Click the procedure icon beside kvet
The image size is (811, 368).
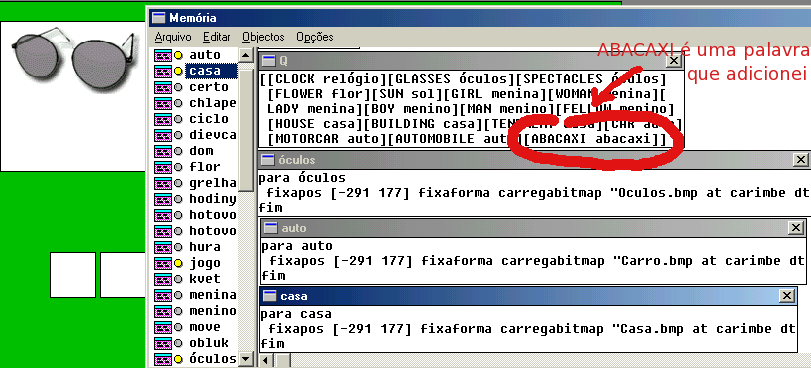[x=162, y=279]
